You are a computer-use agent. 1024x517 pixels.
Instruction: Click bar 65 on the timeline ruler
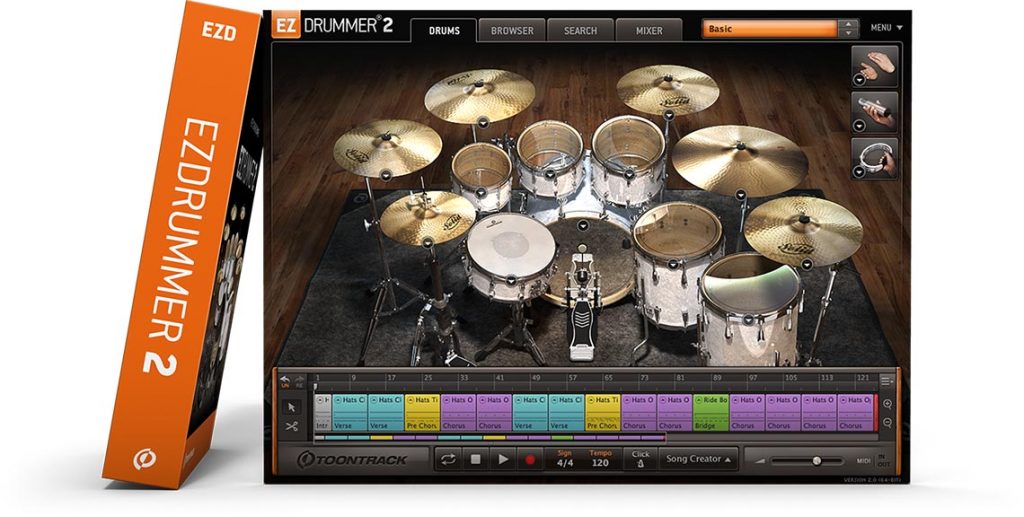pyautogui.click(x=608, y=378)
